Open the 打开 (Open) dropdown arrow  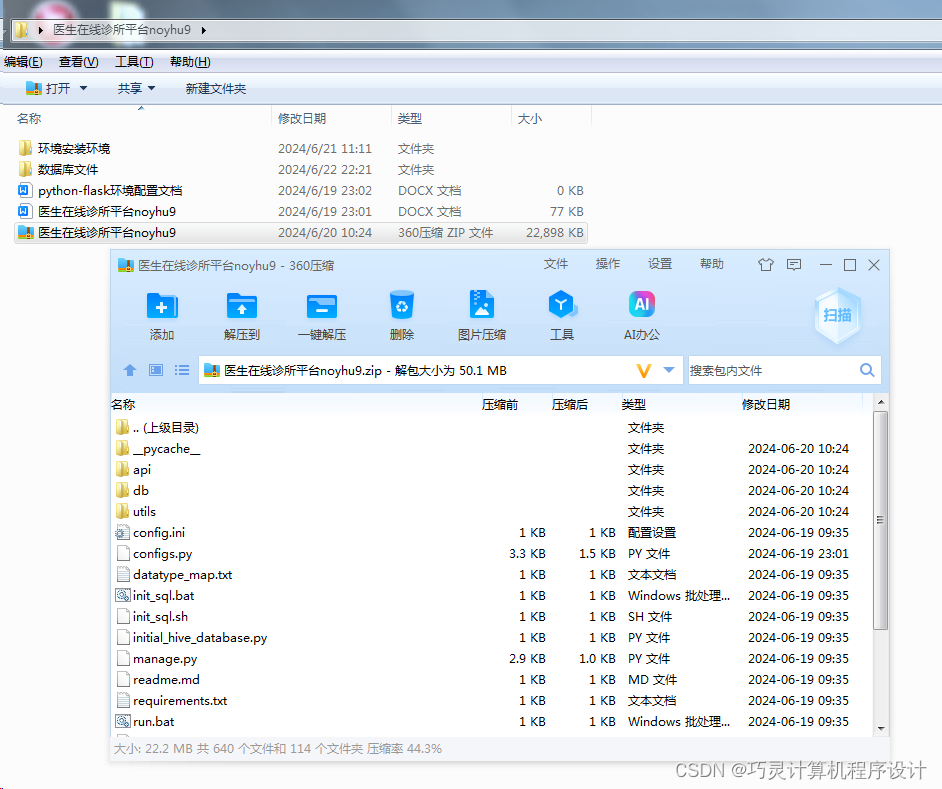pyautogui.click(x=83, y=88)
